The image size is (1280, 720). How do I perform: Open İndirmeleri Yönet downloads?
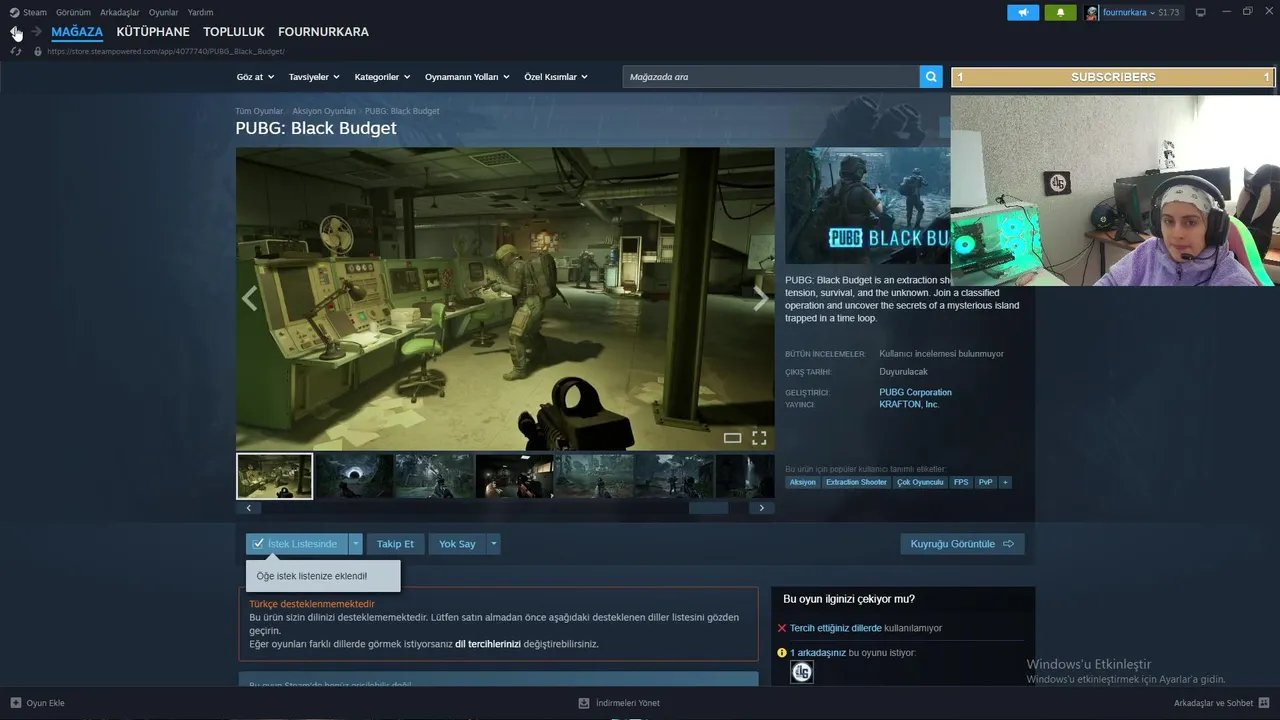tap(619, 703)
